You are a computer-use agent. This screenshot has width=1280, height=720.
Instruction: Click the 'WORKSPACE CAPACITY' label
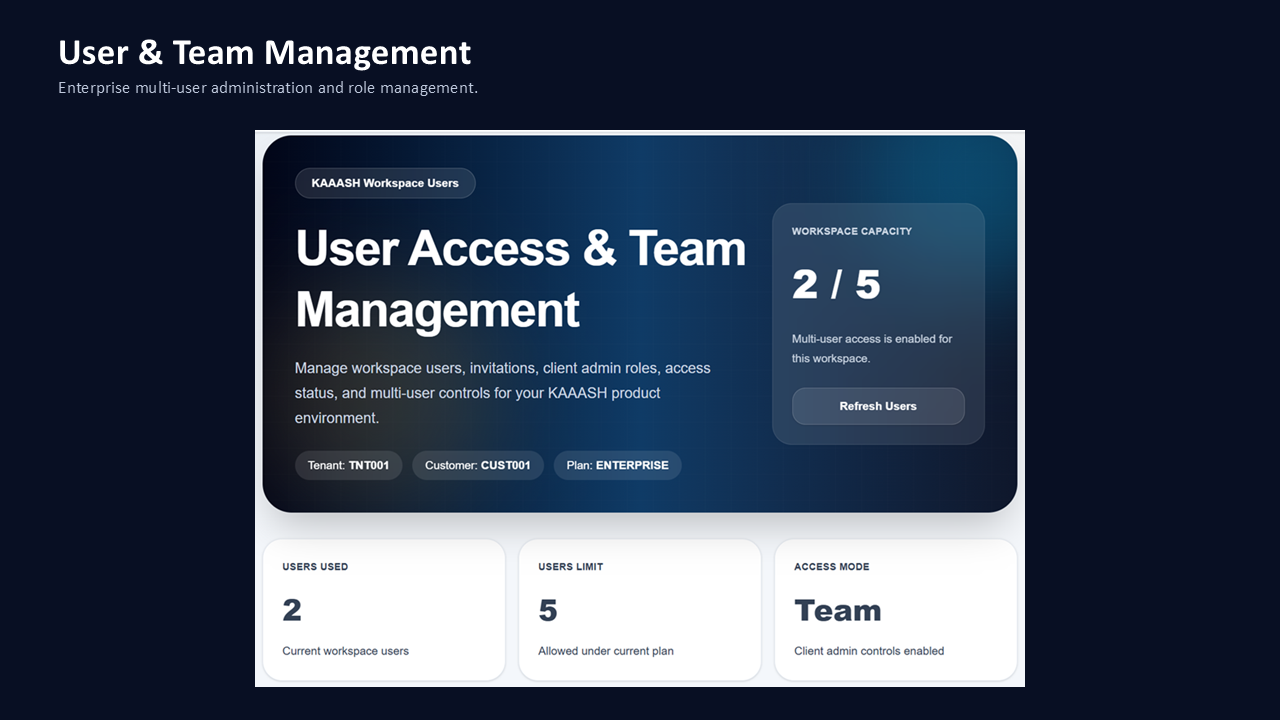[x=852, y=231]
